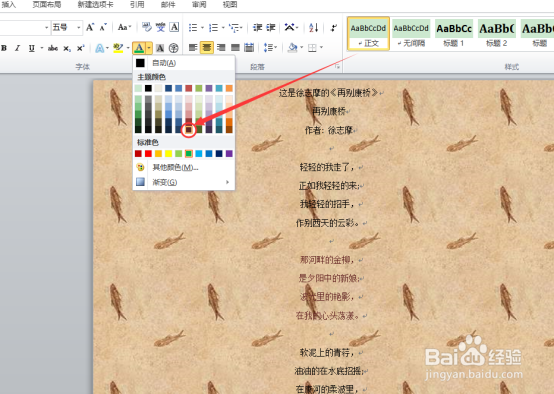
Task: Open the 新建选项卡 ribbon tab
Action: coord(95,5)
